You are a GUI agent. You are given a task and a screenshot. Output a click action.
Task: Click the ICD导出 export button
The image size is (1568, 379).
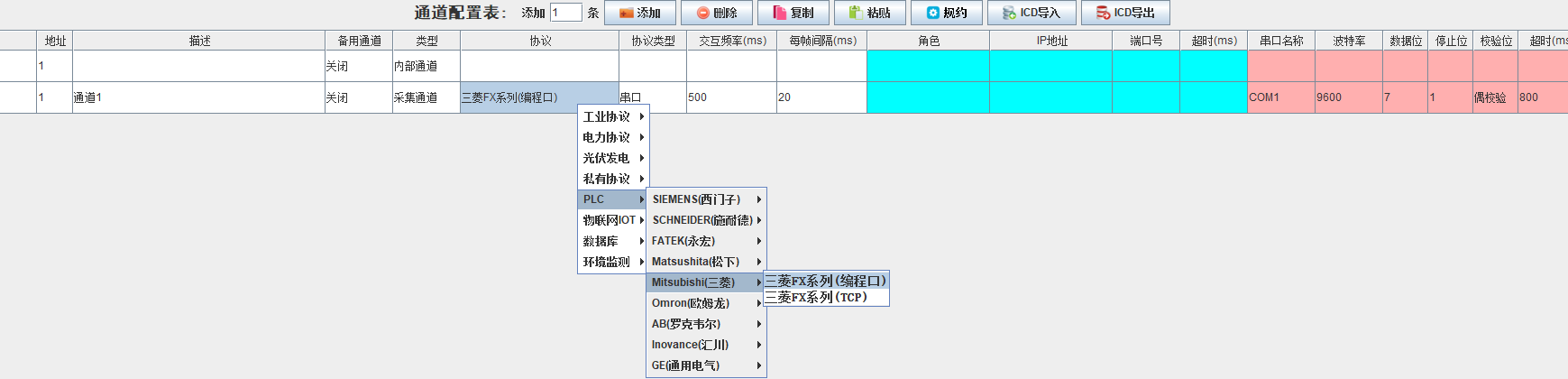[x=1124, y=13]
